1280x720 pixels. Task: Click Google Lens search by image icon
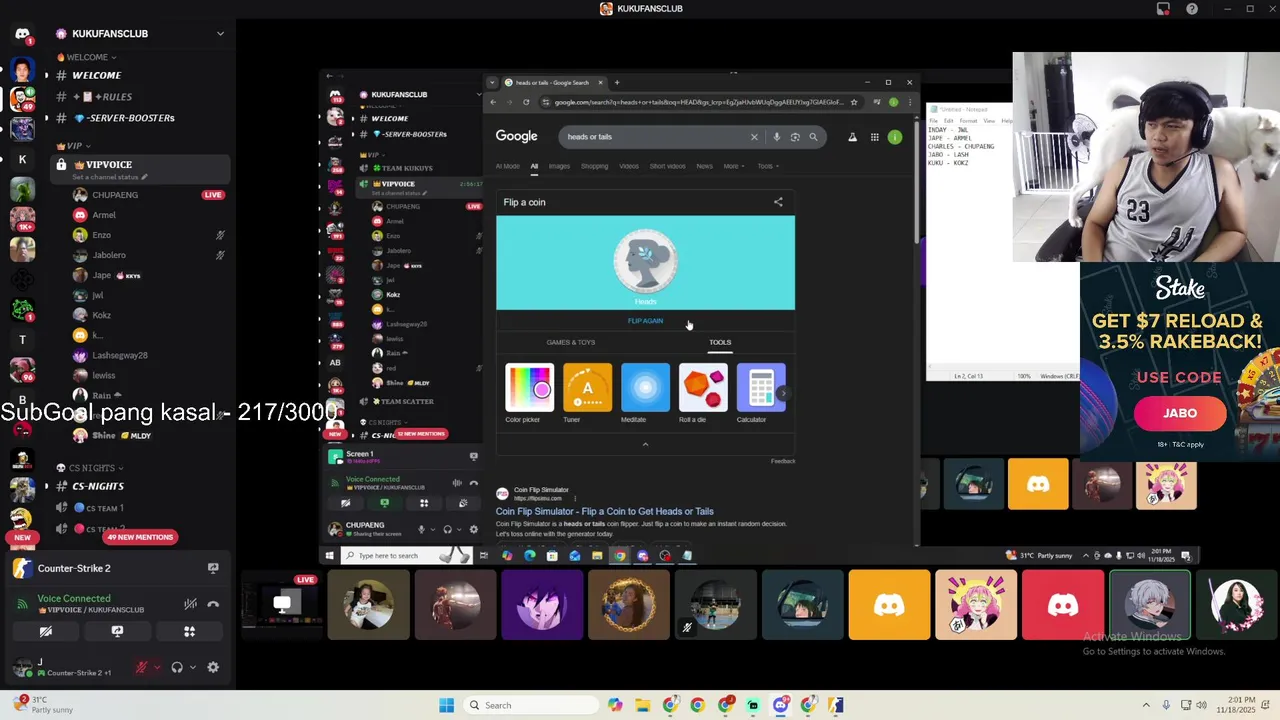pyautogui.click(x=795, y=137)
